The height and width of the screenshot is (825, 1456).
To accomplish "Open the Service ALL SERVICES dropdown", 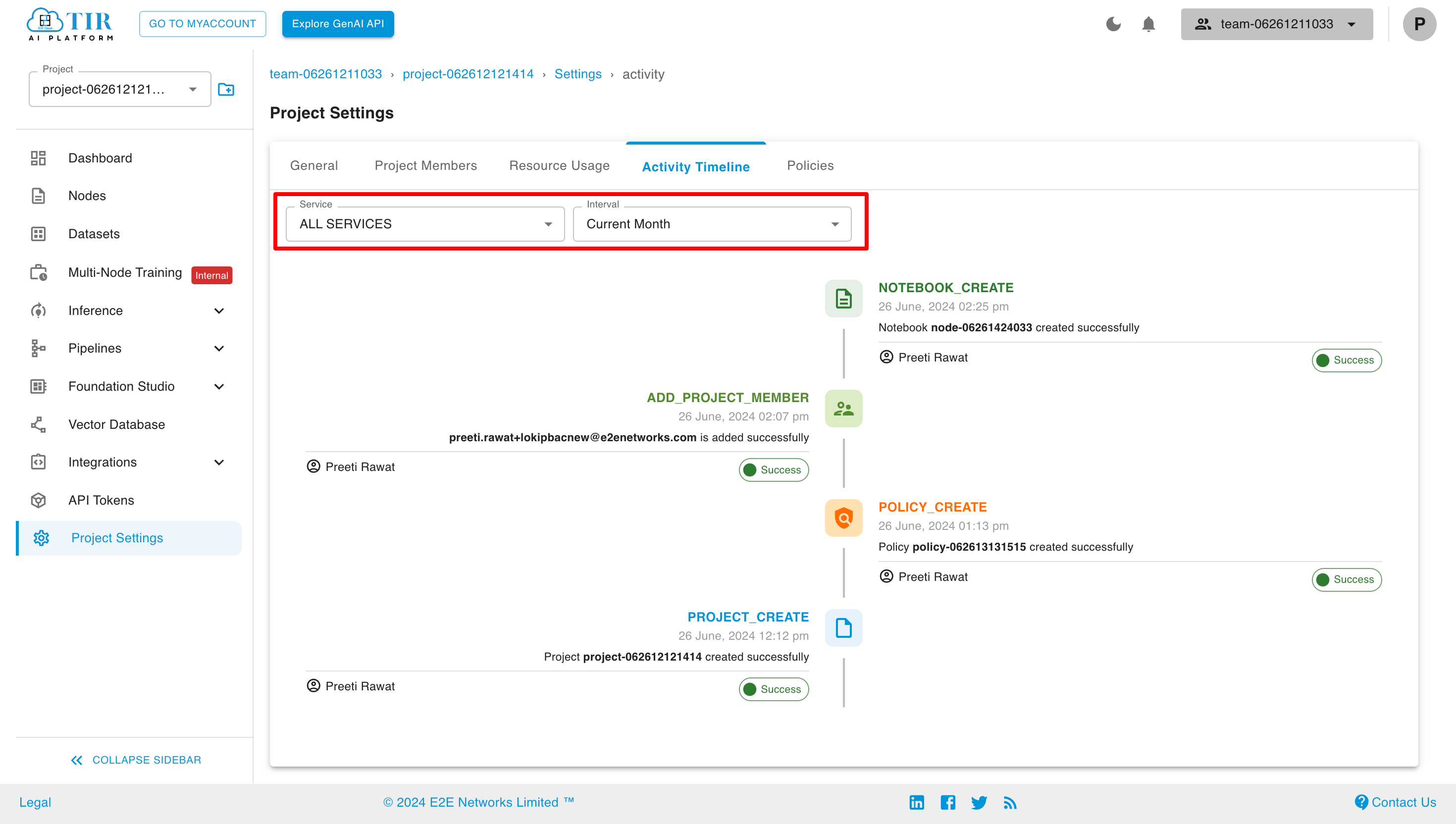I will 425,224.
